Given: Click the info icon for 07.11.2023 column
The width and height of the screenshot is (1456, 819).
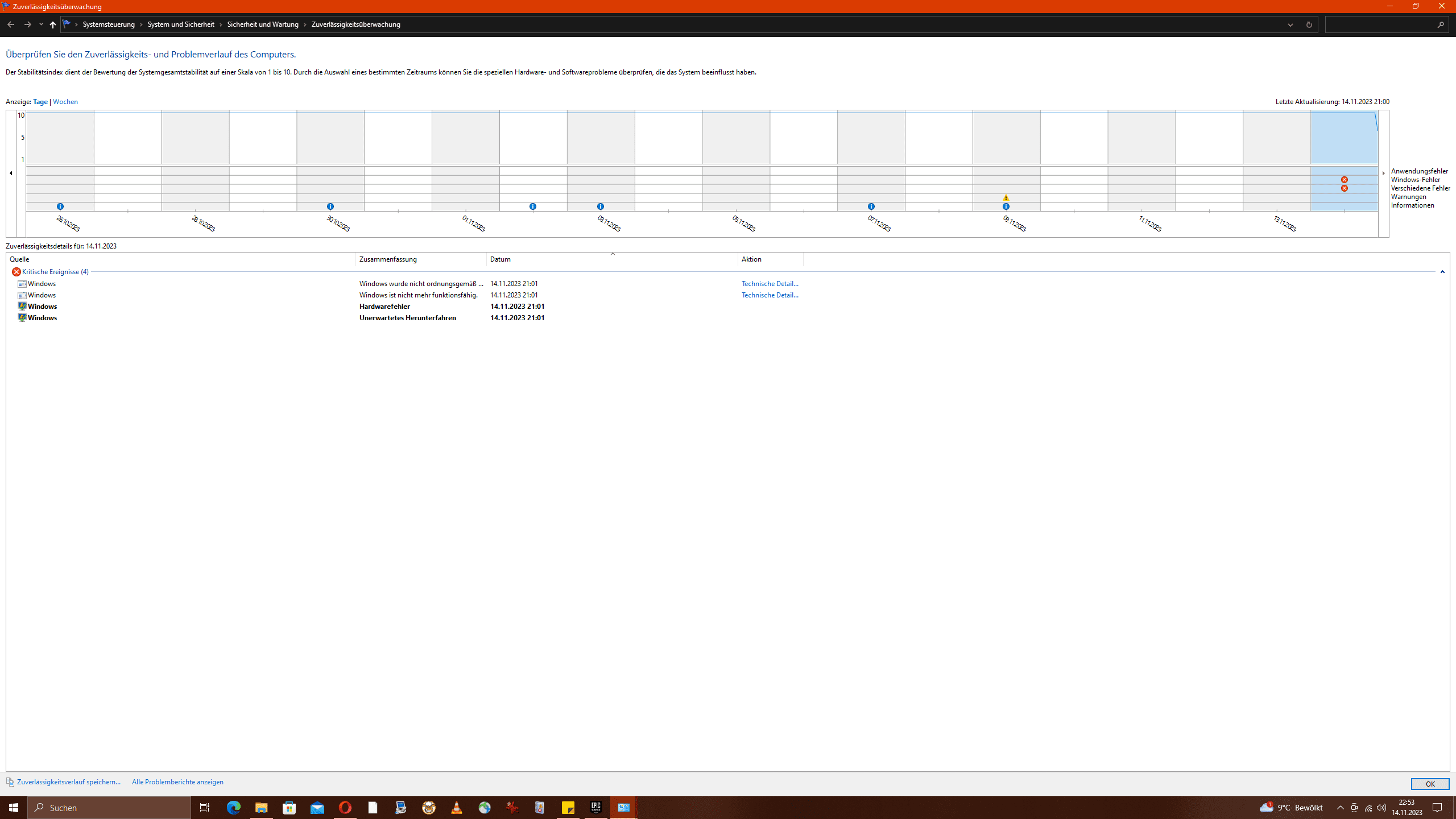Looking at the screenshot, I should pos(871,206).
